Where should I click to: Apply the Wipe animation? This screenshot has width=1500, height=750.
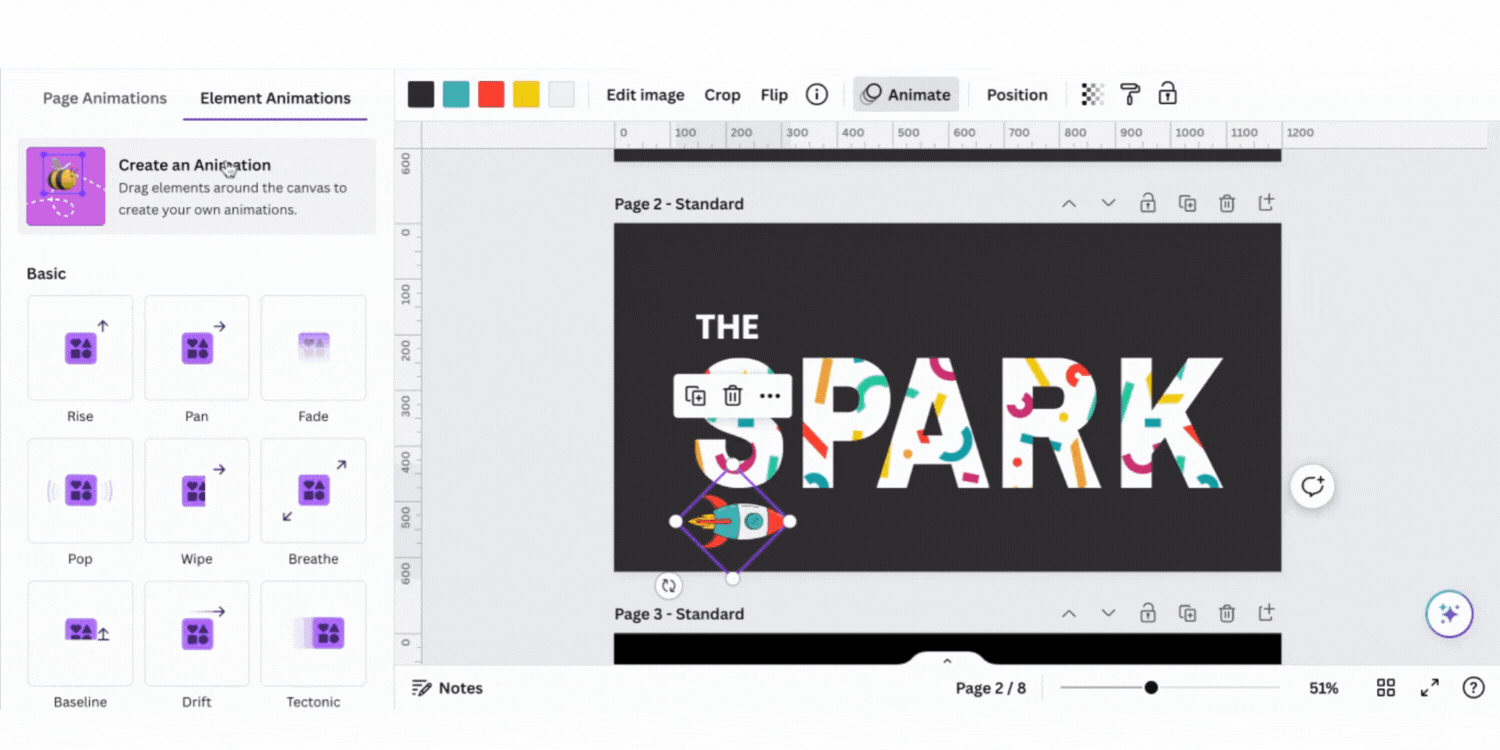197,491
